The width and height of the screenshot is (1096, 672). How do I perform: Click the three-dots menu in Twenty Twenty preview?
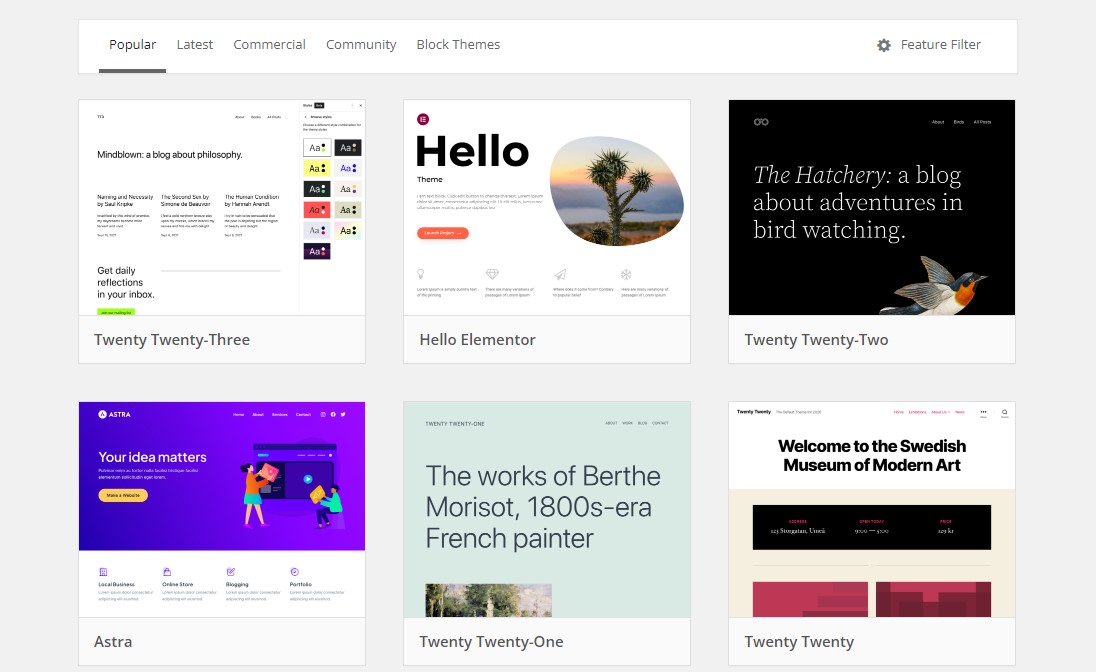(x=983, y=412)
